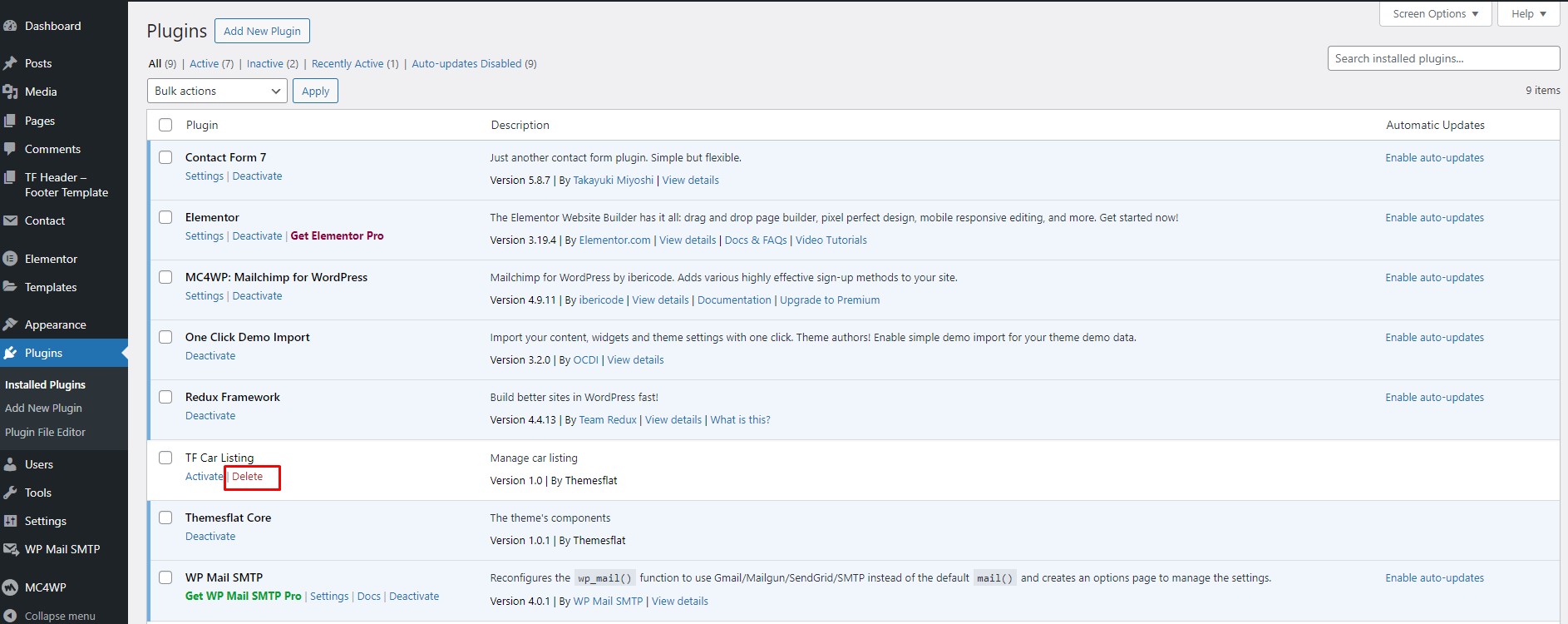Image resolution: width=1568 pixels, height=624 pixels.
Task: Deactivate the Contact Form 7 plugin
Action: 257,176
